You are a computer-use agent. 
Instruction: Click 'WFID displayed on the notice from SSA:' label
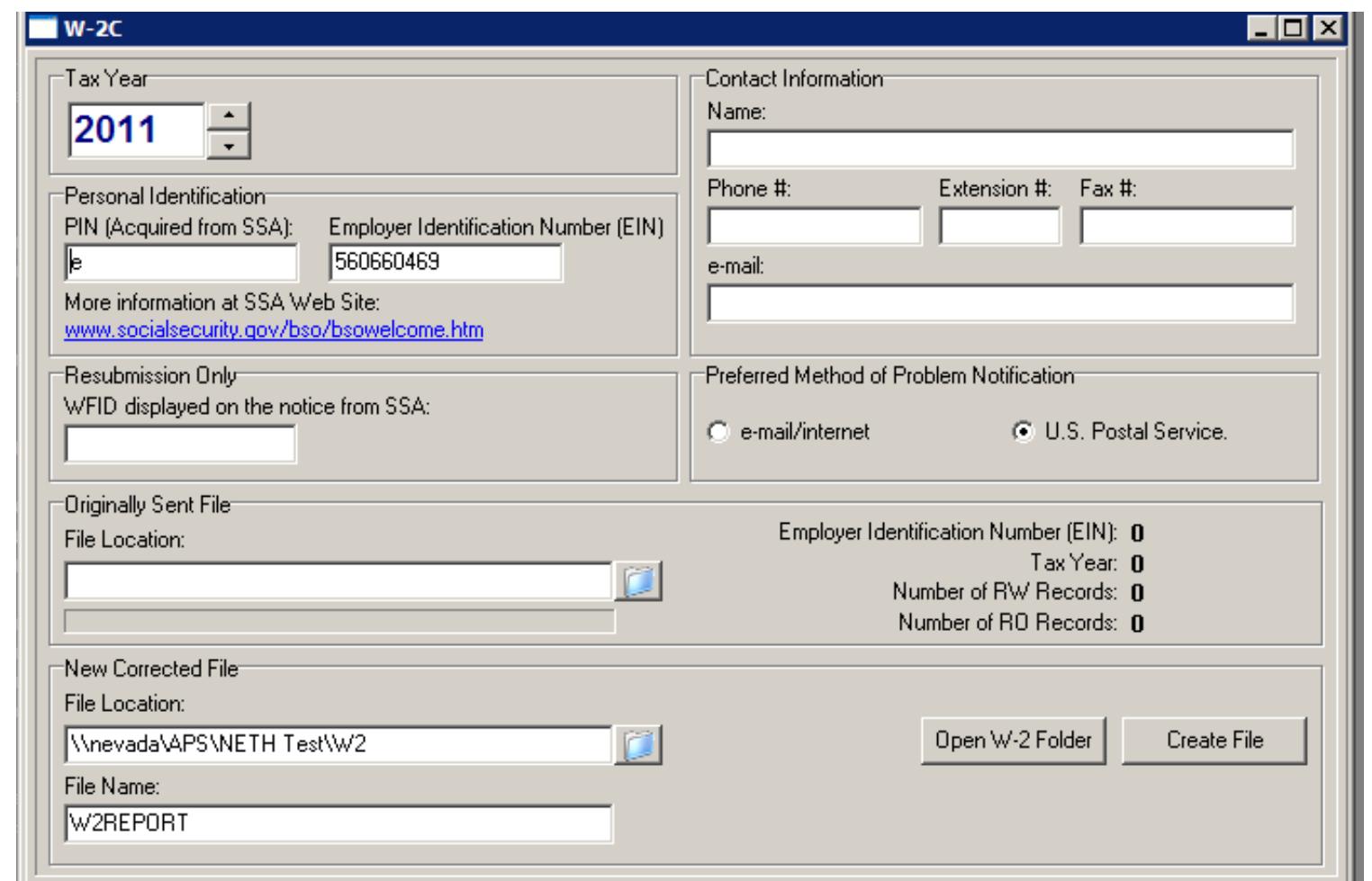point(247,407)
